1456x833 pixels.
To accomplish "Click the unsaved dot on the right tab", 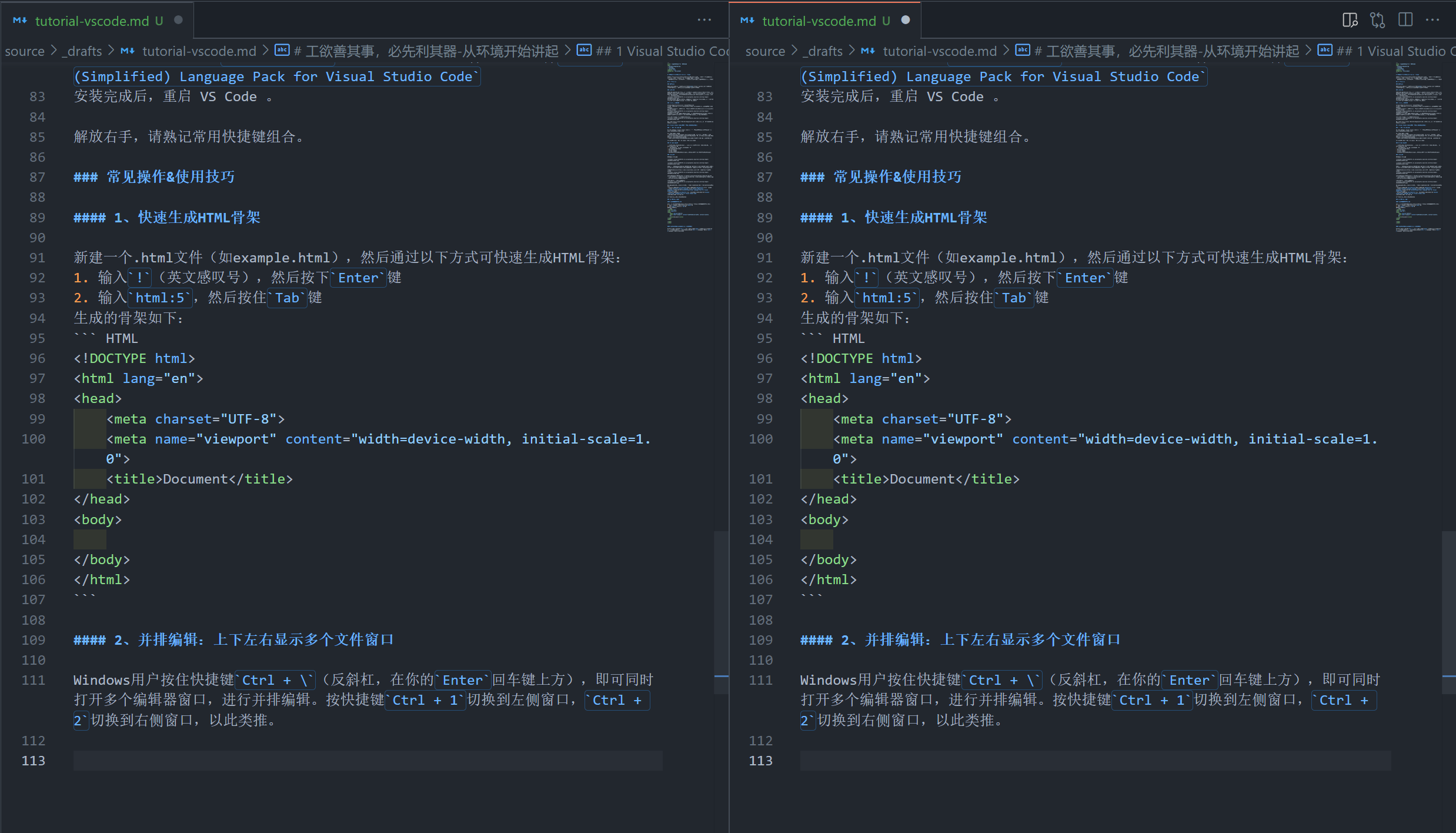I will tap(906, 21).
